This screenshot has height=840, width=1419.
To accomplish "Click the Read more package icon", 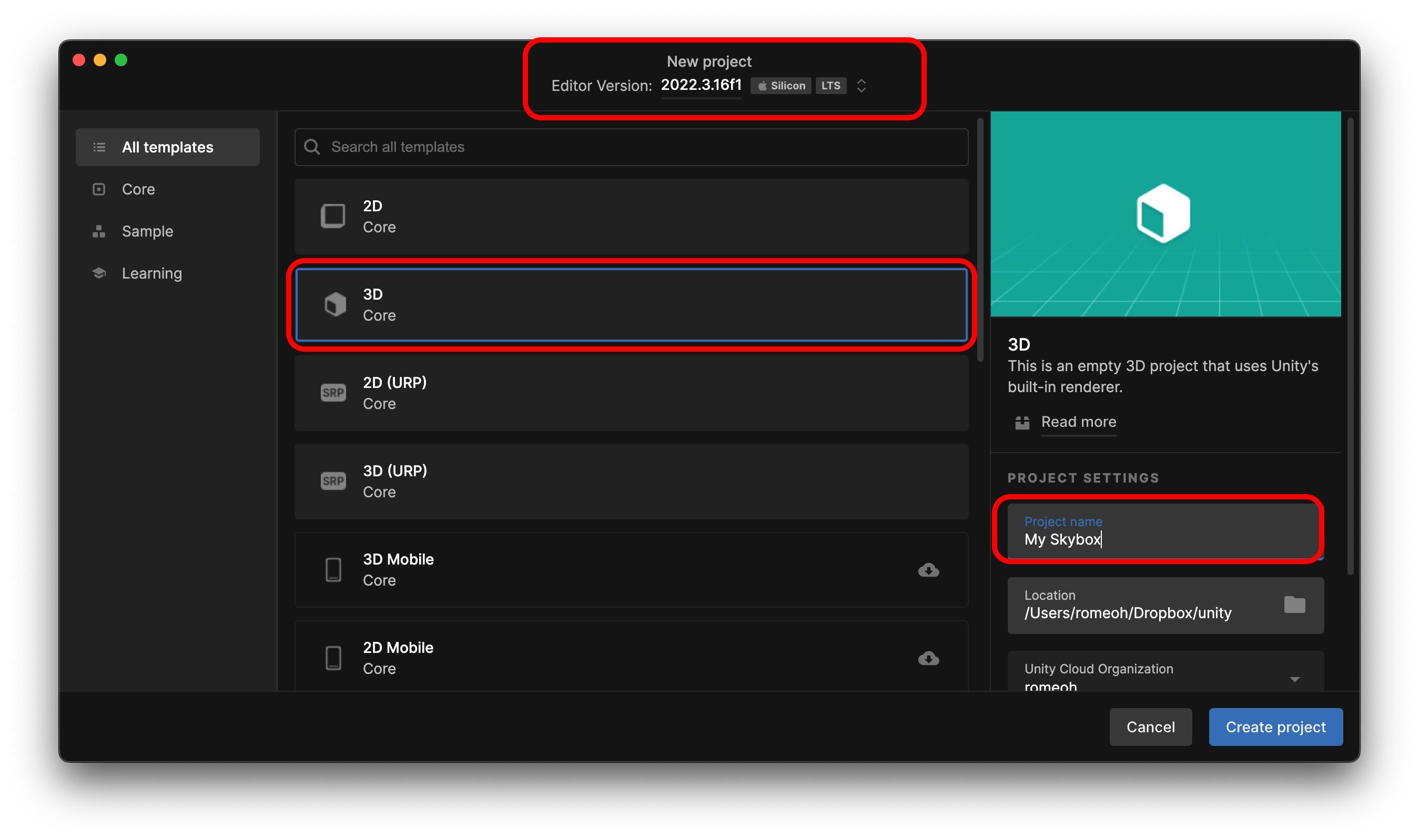I will (1021, 422).
